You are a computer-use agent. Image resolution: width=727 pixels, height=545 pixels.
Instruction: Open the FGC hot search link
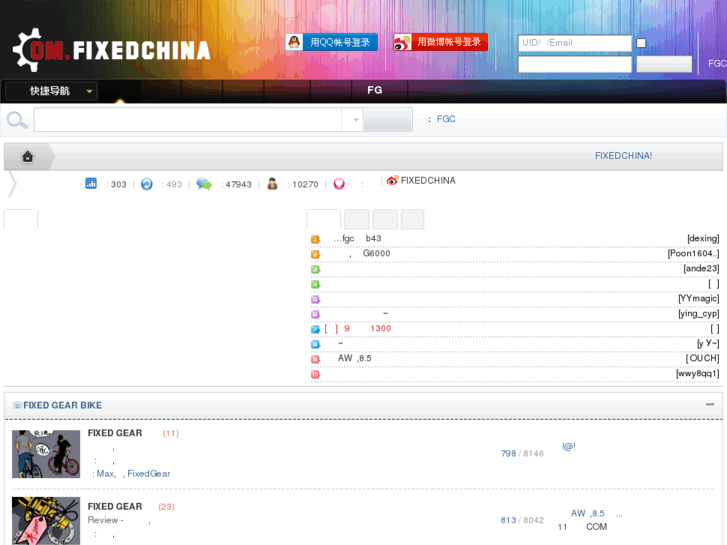coord(446,119)
